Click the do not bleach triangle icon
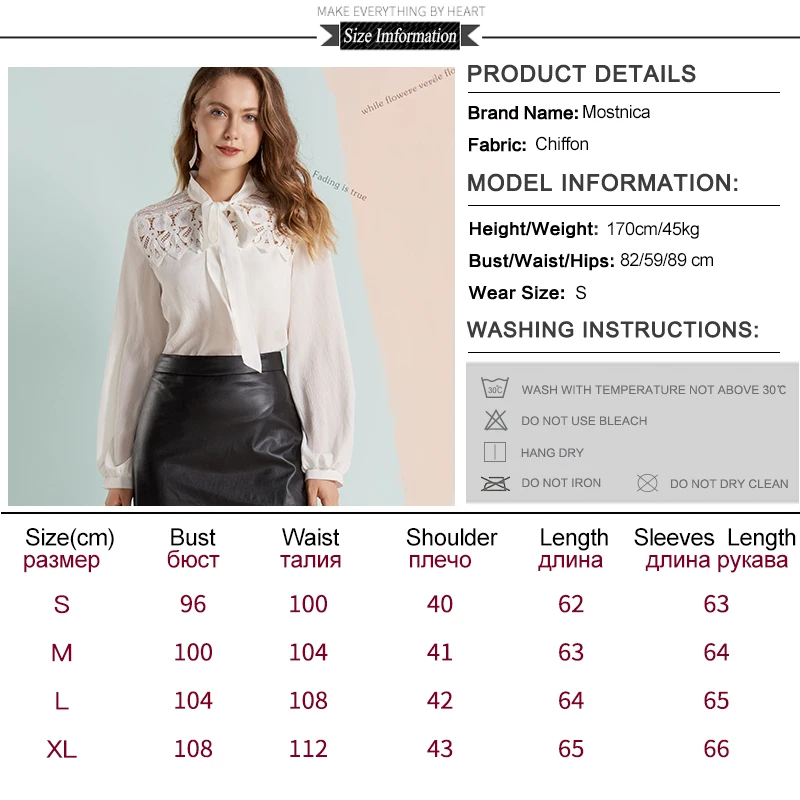 click(x=495, y=420)
